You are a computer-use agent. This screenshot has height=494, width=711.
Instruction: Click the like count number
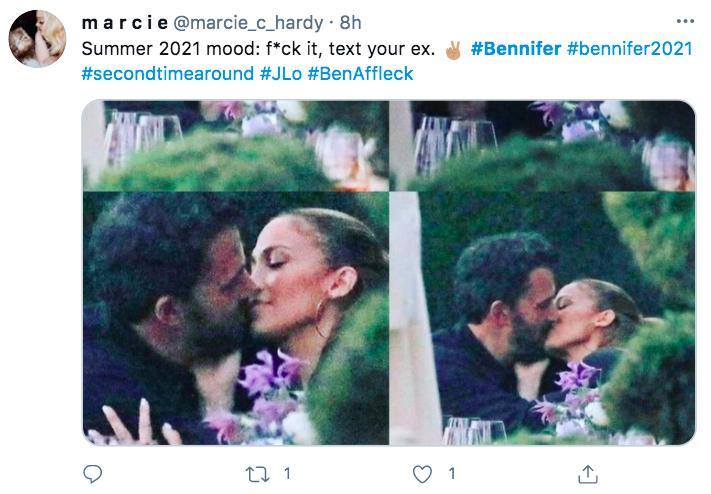point(453,473)
